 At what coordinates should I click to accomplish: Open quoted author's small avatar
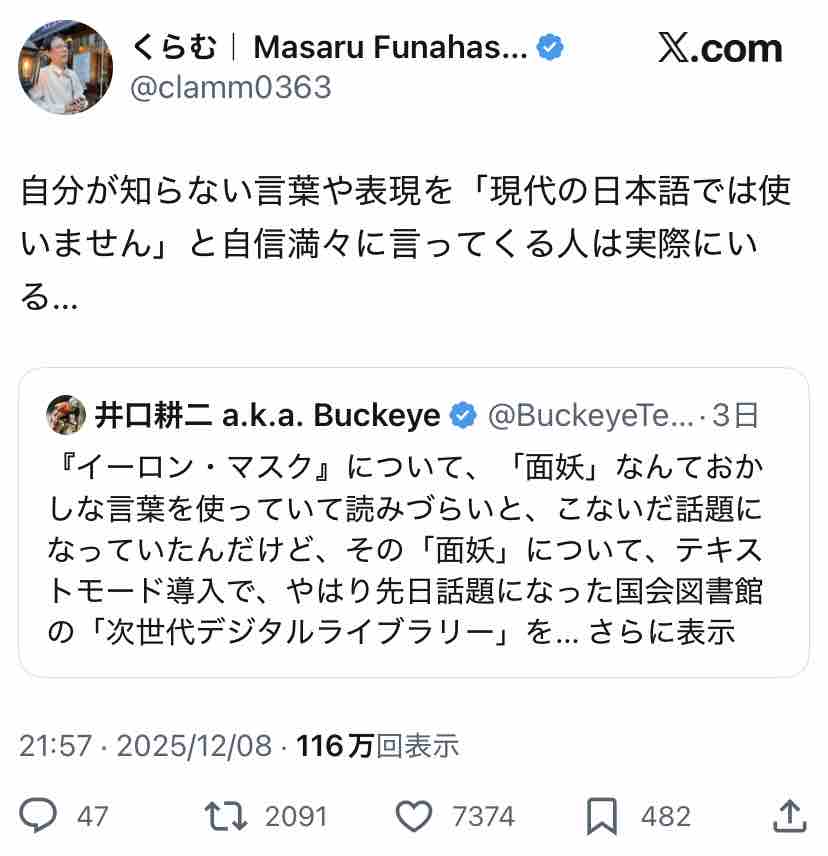pyautogui.click(x=66, y=416)
